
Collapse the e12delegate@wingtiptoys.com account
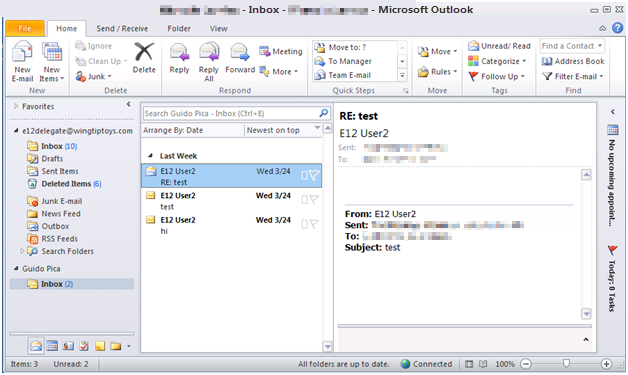(16, 131)
